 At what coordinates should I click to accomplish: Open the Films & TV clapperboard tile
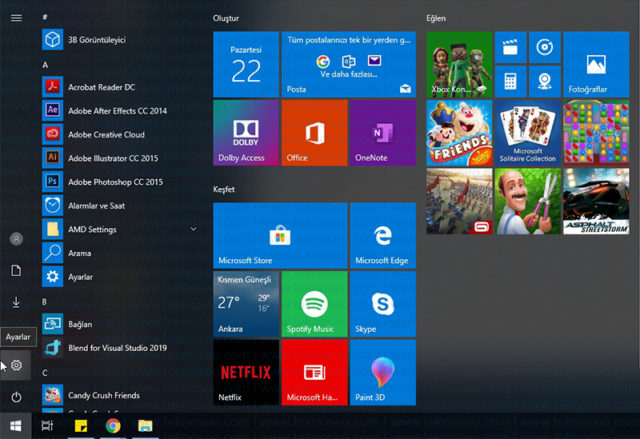[x=511, y=47]
